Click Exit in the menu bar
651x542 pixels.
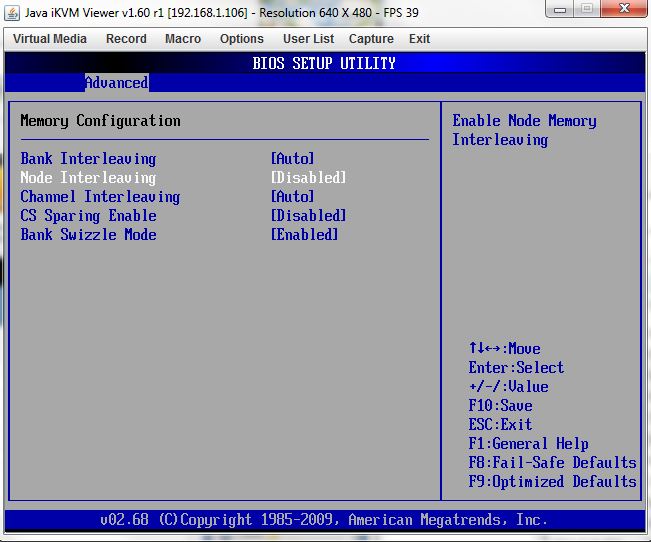[420, 39]
